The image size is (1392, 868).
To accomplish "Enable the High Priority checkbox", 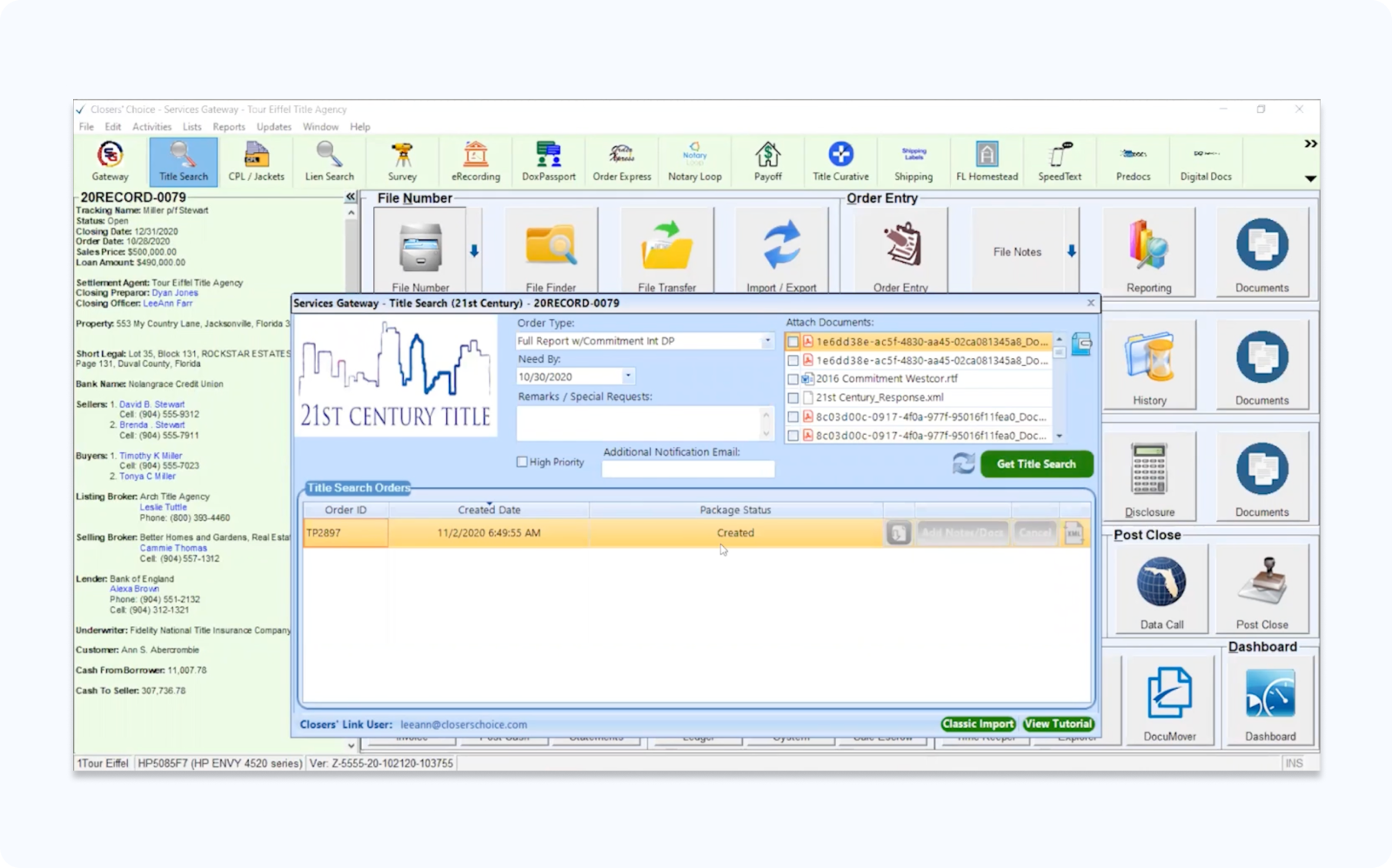I will pyautogui.click(x=522, y=461).
